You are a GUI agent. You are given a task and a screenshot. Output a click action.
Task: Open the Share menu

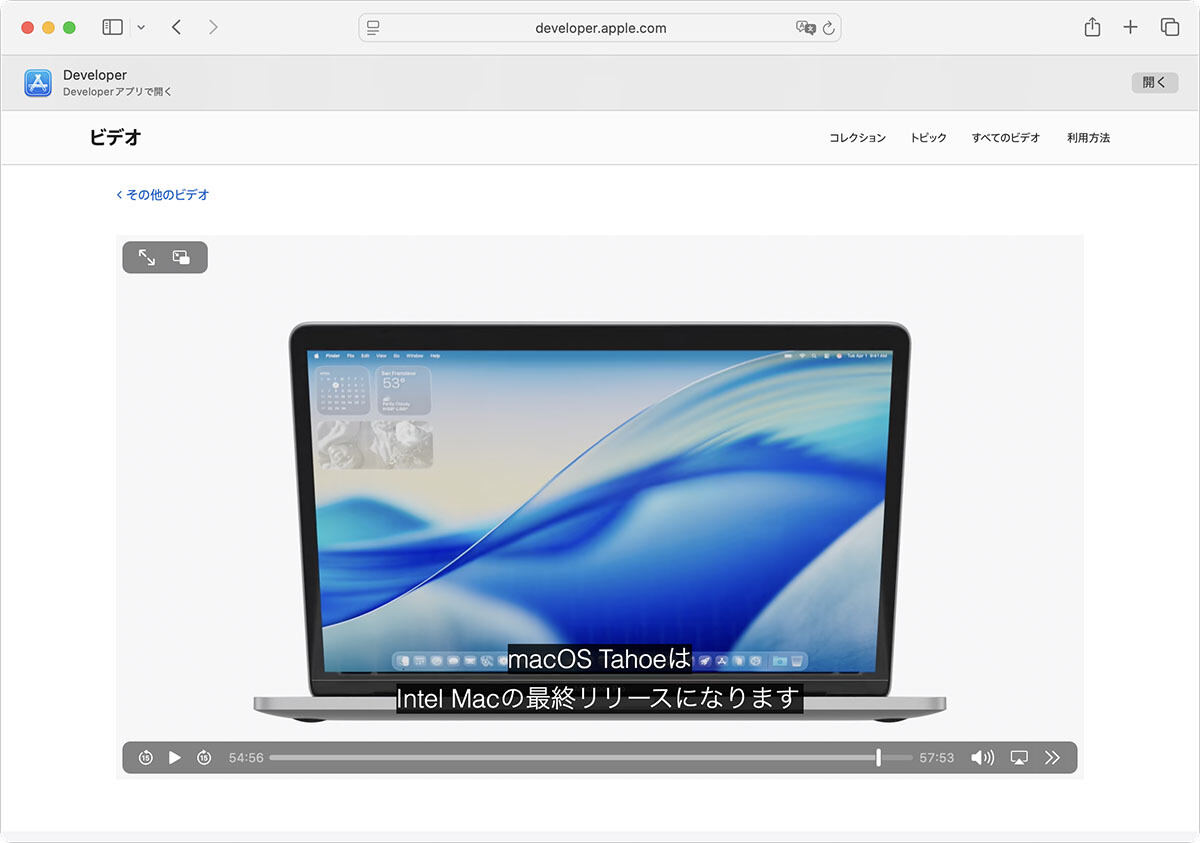coord(1092,27)
